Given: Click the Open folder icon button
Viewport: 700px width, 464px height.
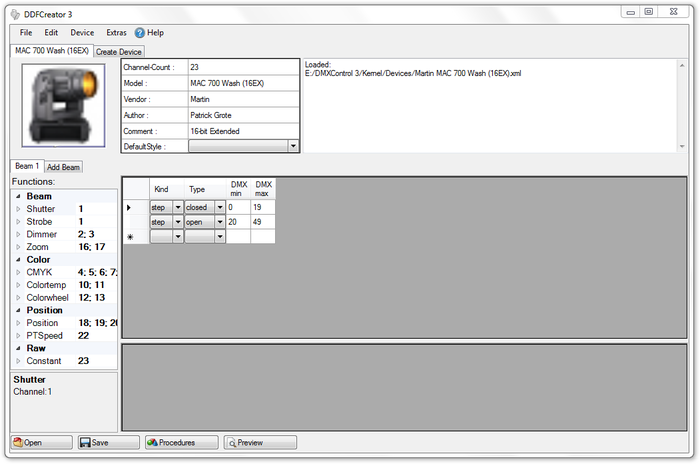Looking at the screenshot, I should tap(41, 442).
